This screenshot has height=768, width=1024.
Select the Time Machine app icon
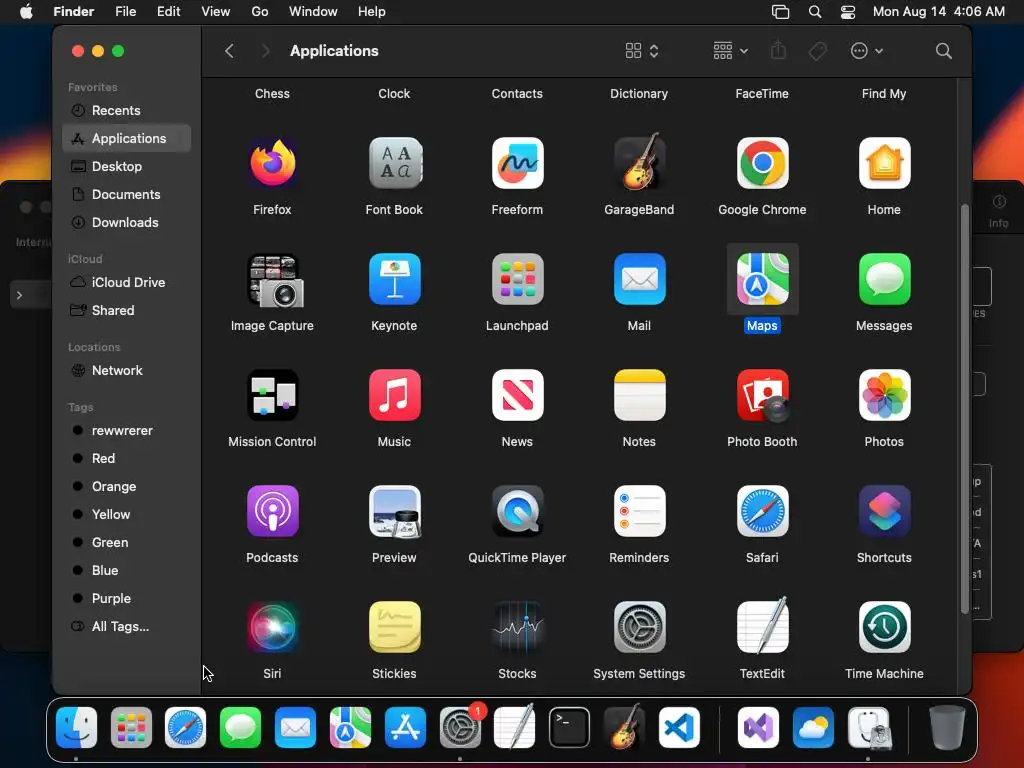pyautogui.click(x=884, y=627)
